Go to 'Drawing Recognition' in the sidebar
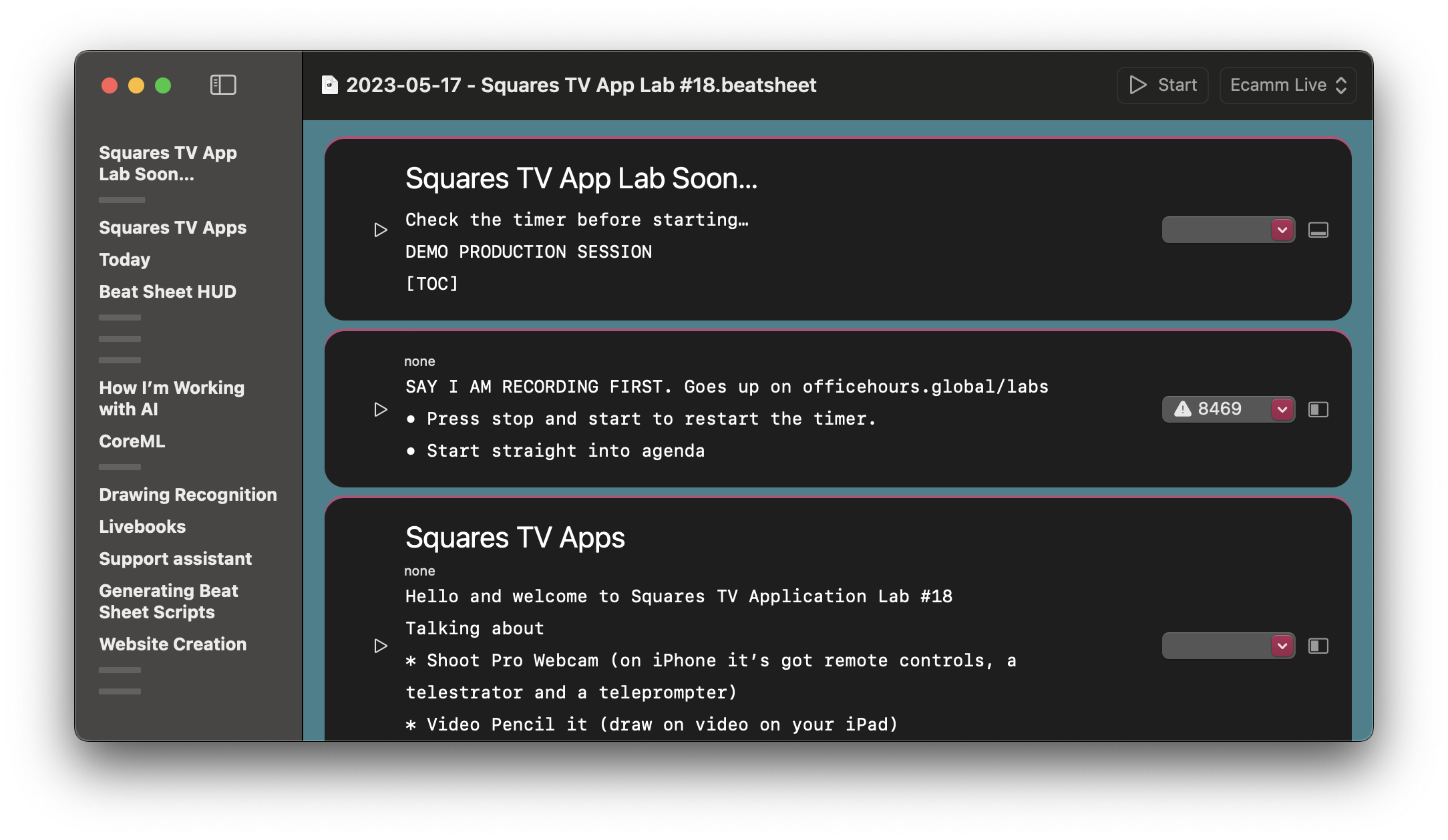The height and width of the screenshot is (840, 1448). (x=188, y=495)
